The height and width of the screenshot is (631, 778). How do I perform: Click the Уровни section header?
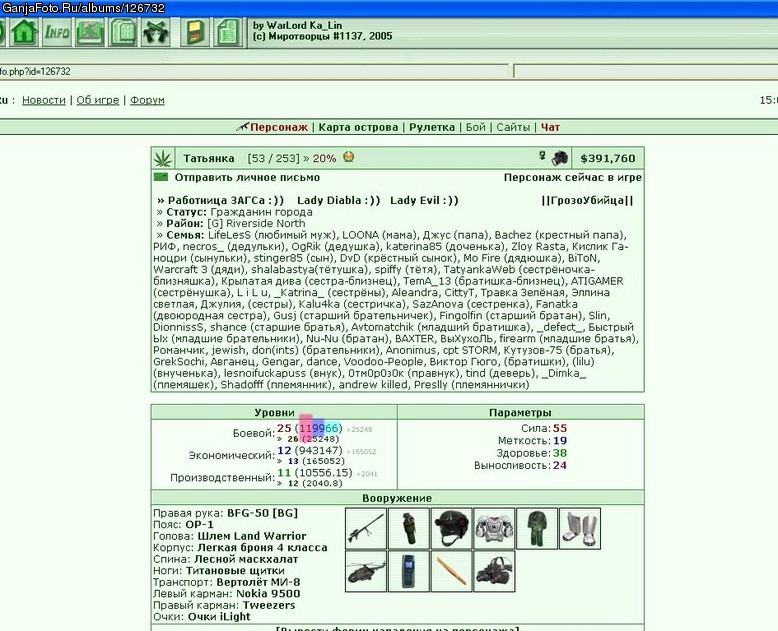pos(274,412)
